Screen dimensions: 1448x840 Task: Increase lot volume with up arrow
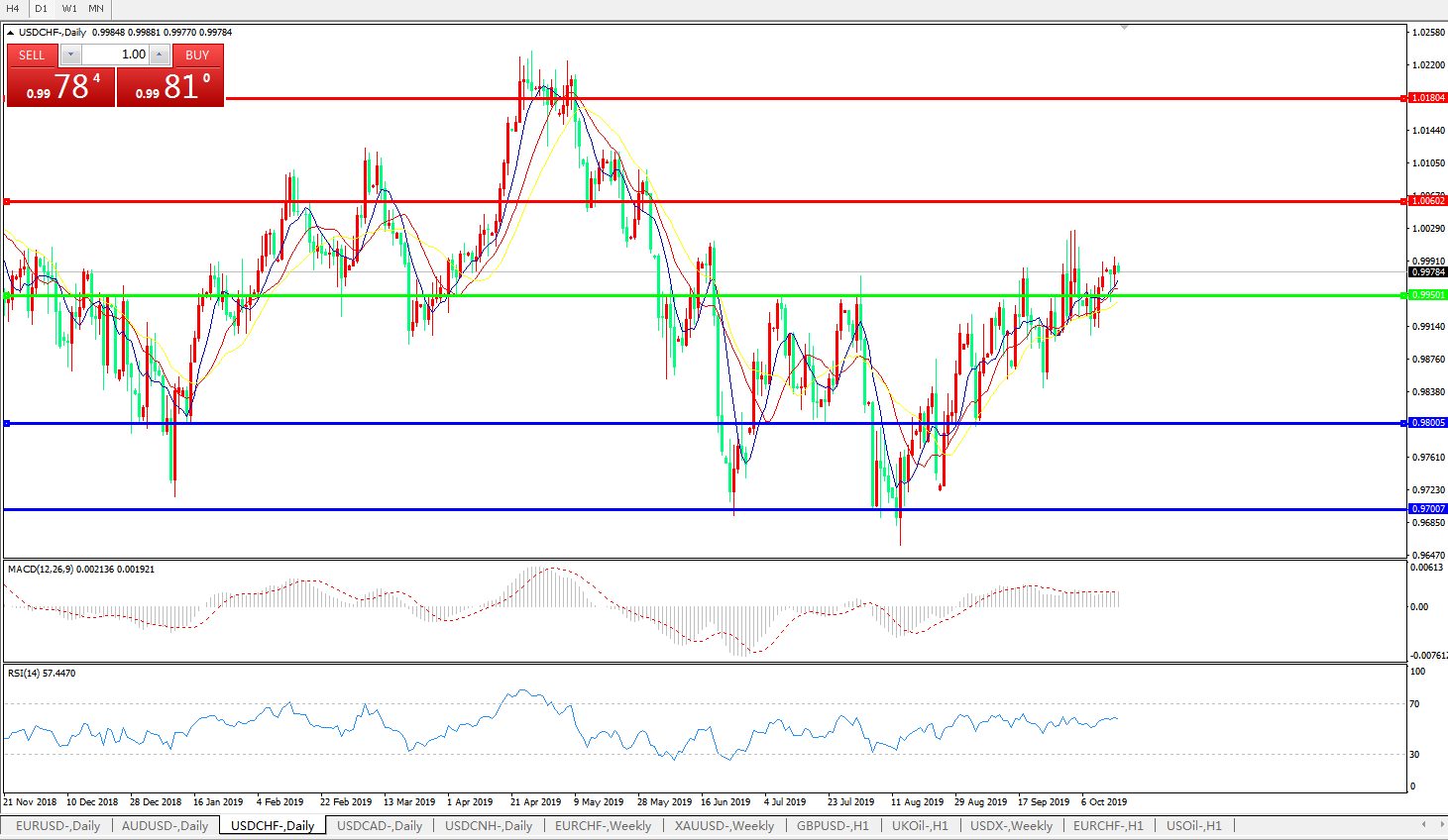pos(159,55)
